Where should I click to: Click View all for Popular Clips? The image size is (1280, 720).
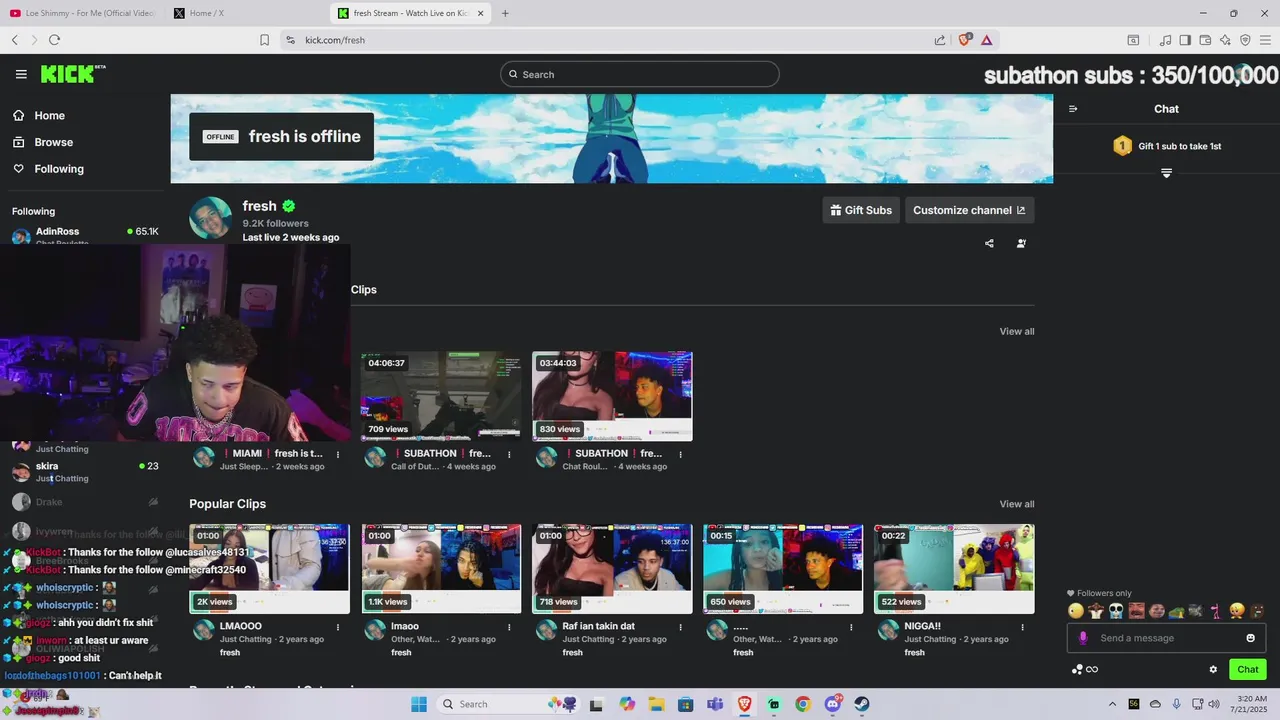(1017, 504)
